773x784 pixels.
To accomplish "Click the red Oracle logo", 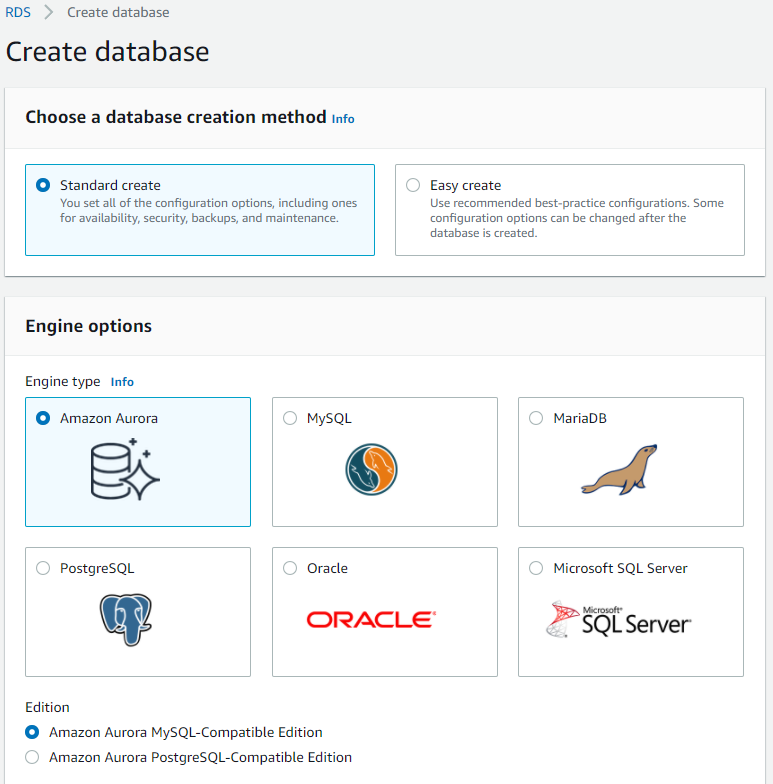I will click(371, 620).
